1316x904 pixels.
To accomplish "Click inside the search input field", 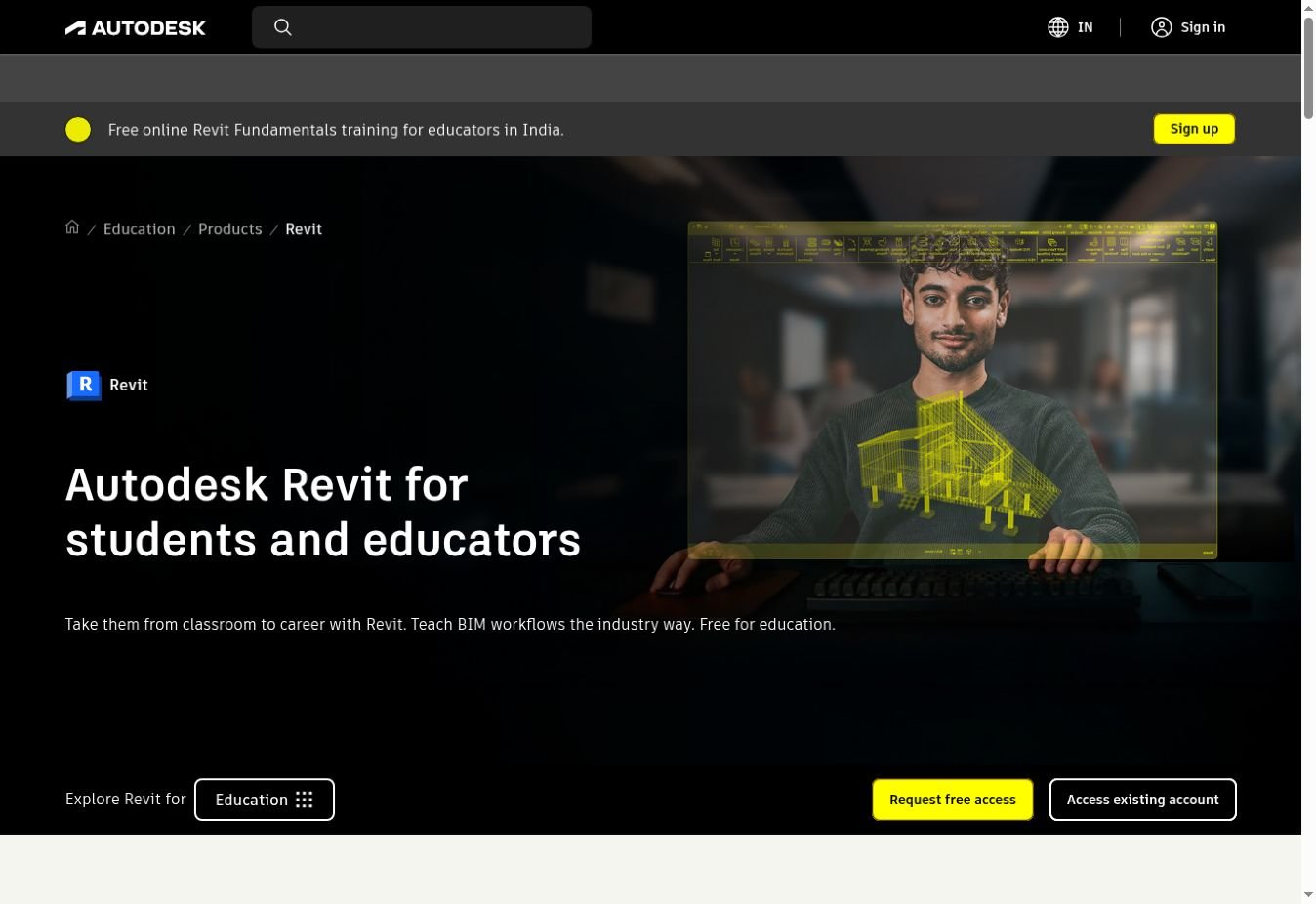I will tap(422, 27).
